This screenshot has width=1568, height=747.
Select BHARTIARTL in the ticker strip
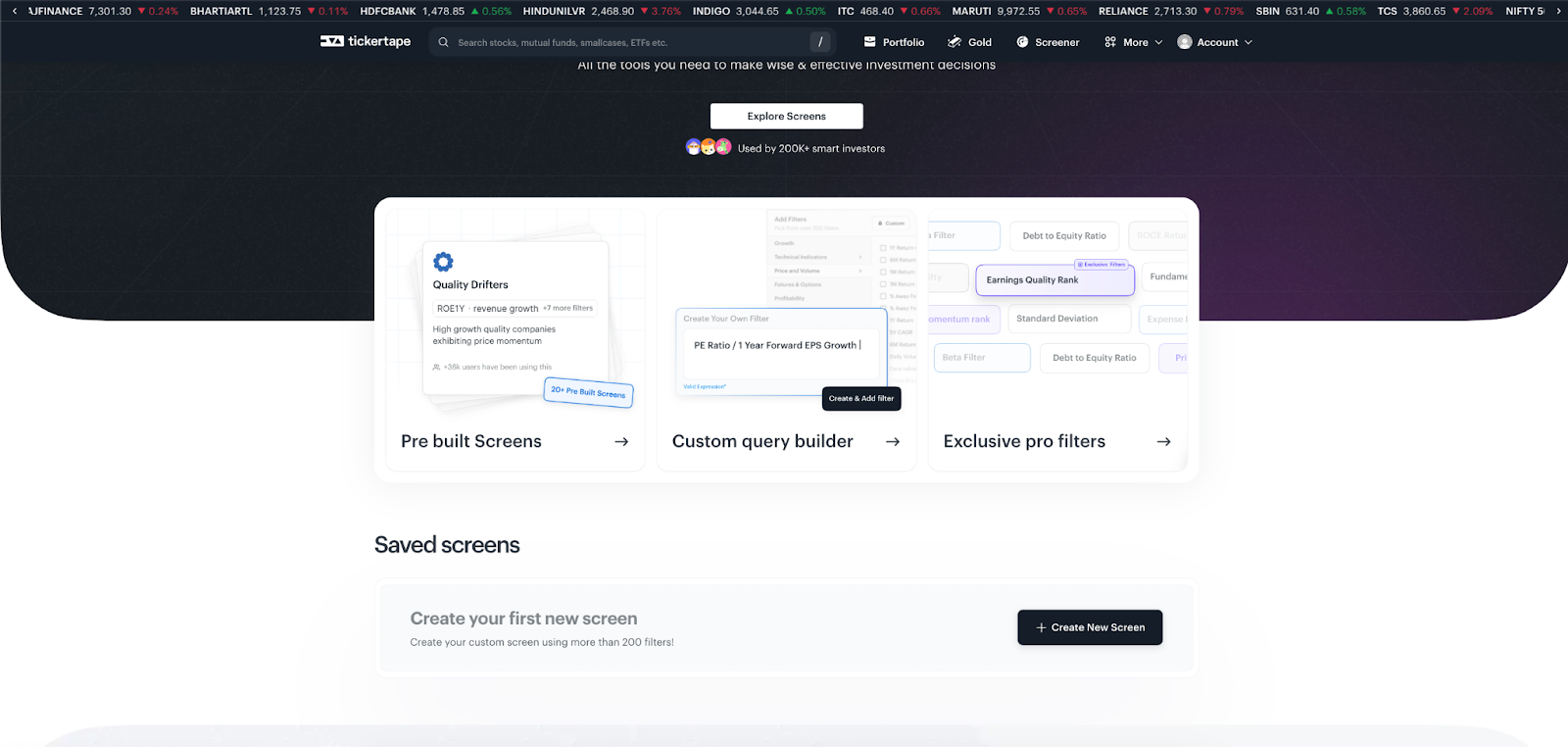pyautogui.click(x=269, y=11)
